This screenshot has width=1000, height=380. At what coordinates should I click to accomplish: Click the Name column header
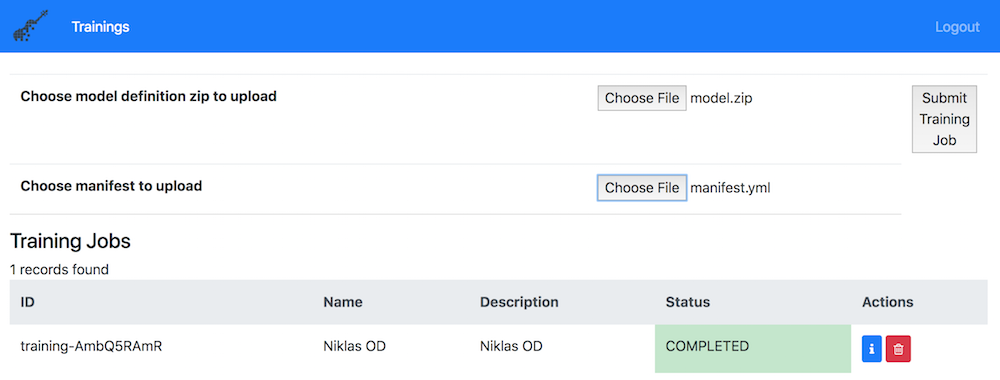(x=343, y=302)
